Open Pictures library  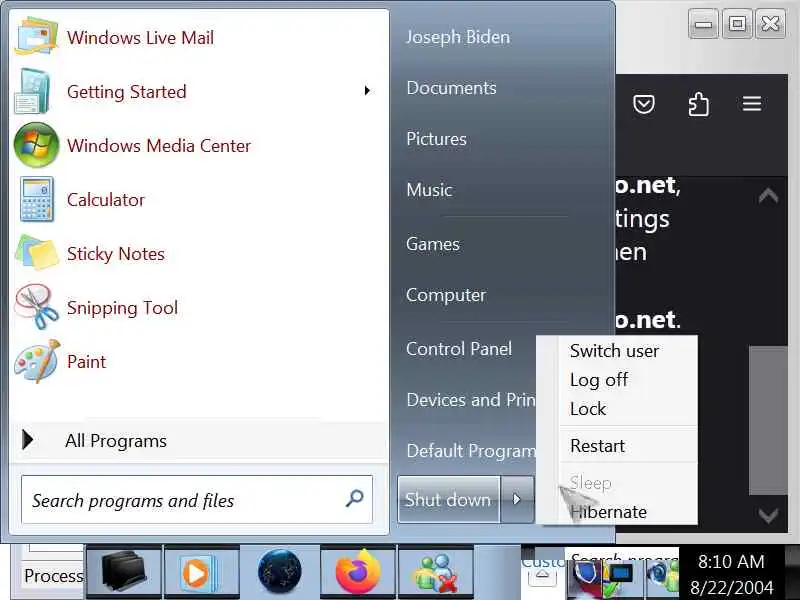coord(436,139)
